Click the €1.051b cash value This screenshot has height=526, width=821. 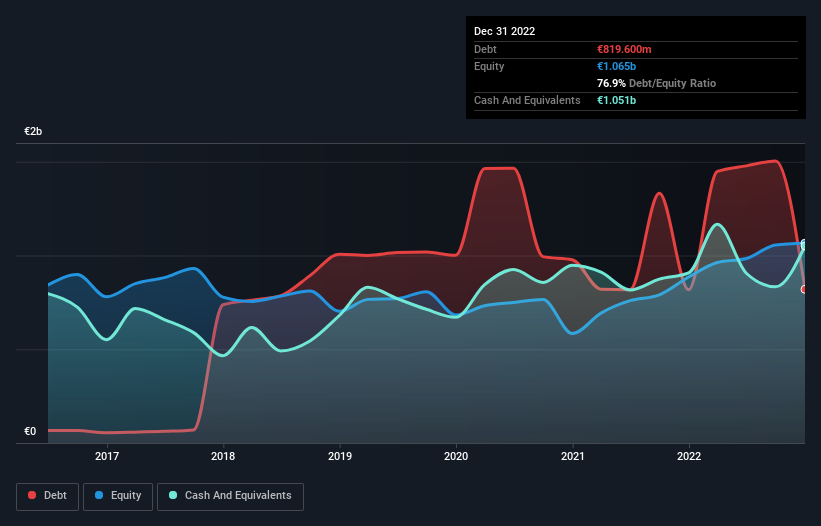616,100
